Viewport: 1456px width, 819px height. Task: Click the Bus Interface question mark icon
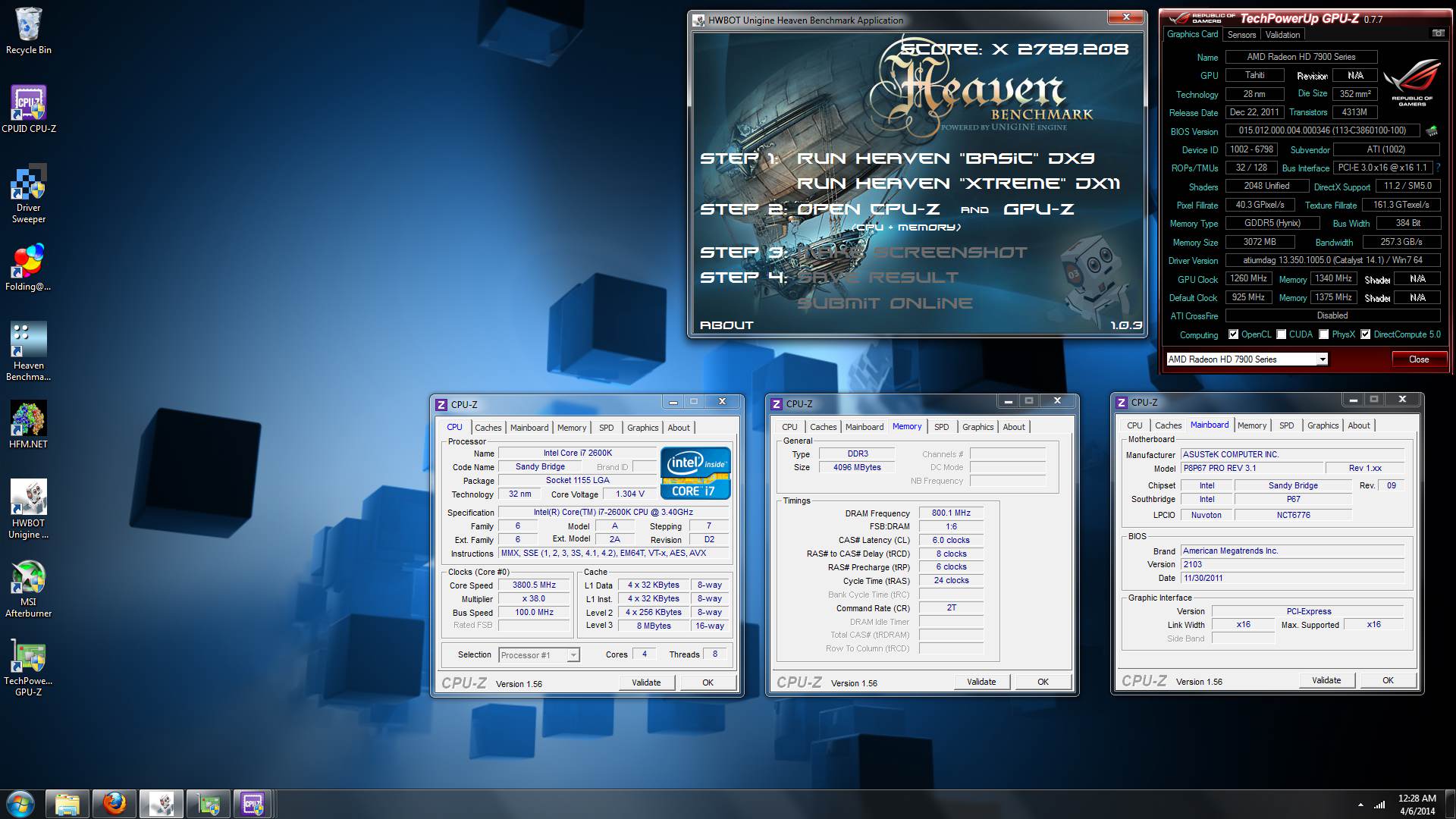coord(1438,168)
